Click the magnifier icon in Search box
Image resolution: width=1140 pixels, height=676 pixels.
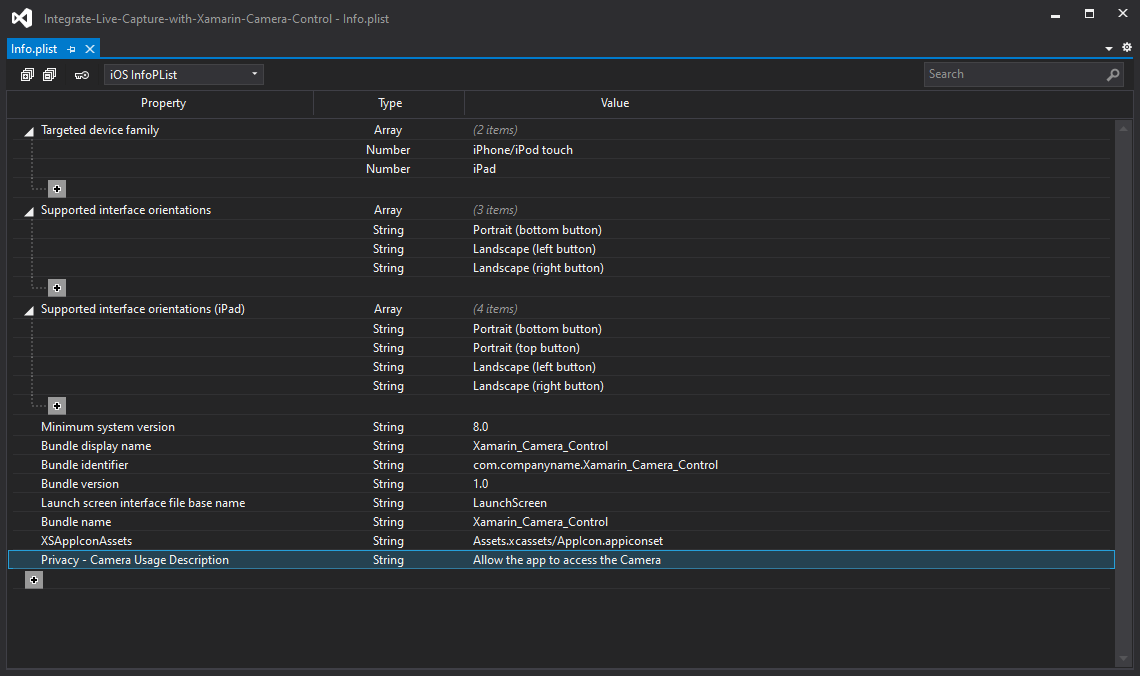pos(1113,75)
